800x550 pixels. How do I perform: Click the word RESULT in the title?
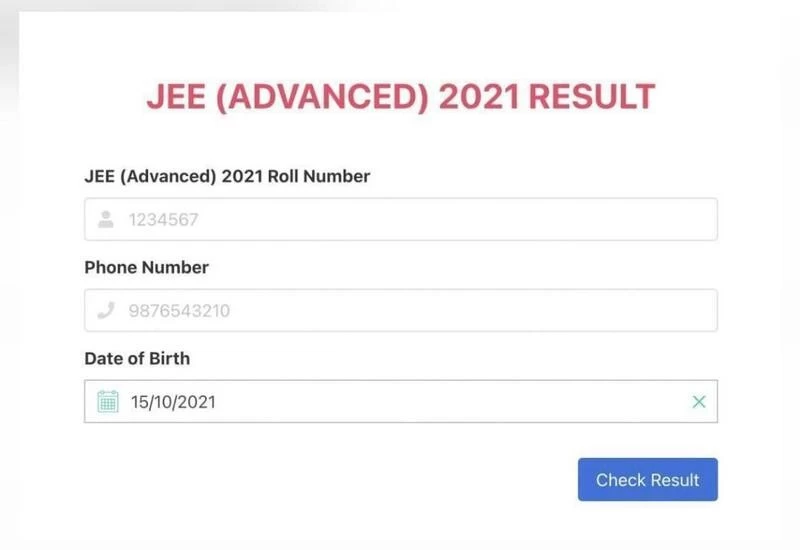(591, 96)
